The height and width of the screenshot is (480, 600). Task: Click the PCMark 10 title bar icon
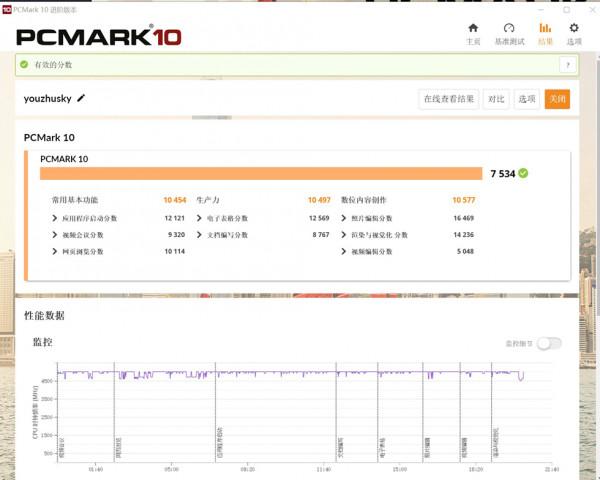[x=7, y=10]
